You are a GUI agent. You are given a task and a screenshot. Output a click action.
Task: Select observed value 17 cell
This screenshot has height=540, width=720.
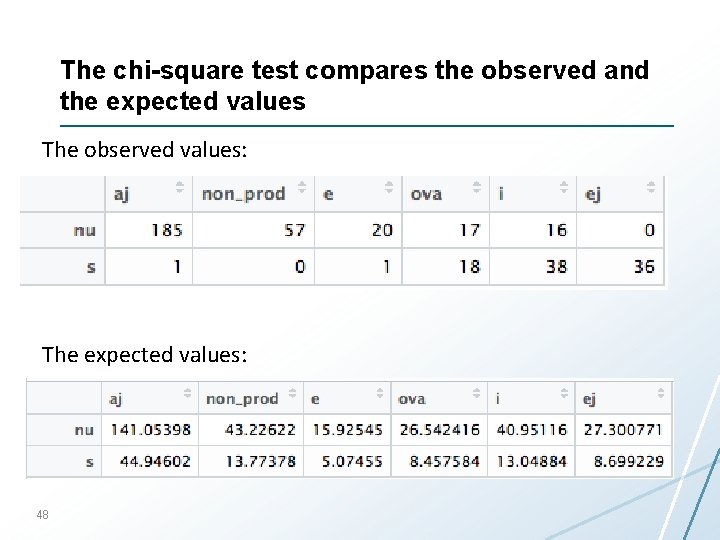coord(446,230)
